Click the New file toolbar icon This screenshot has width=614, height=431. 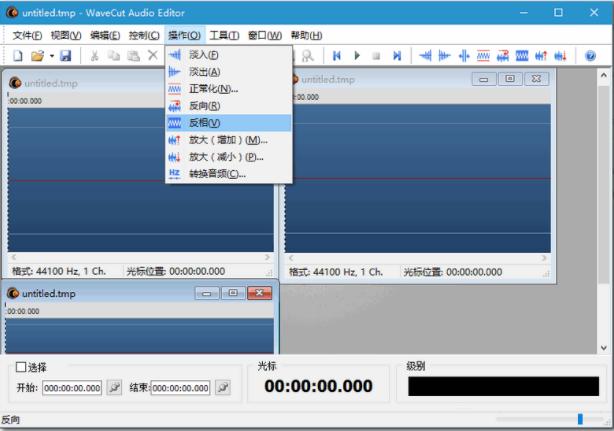click(x=18, y=56)
